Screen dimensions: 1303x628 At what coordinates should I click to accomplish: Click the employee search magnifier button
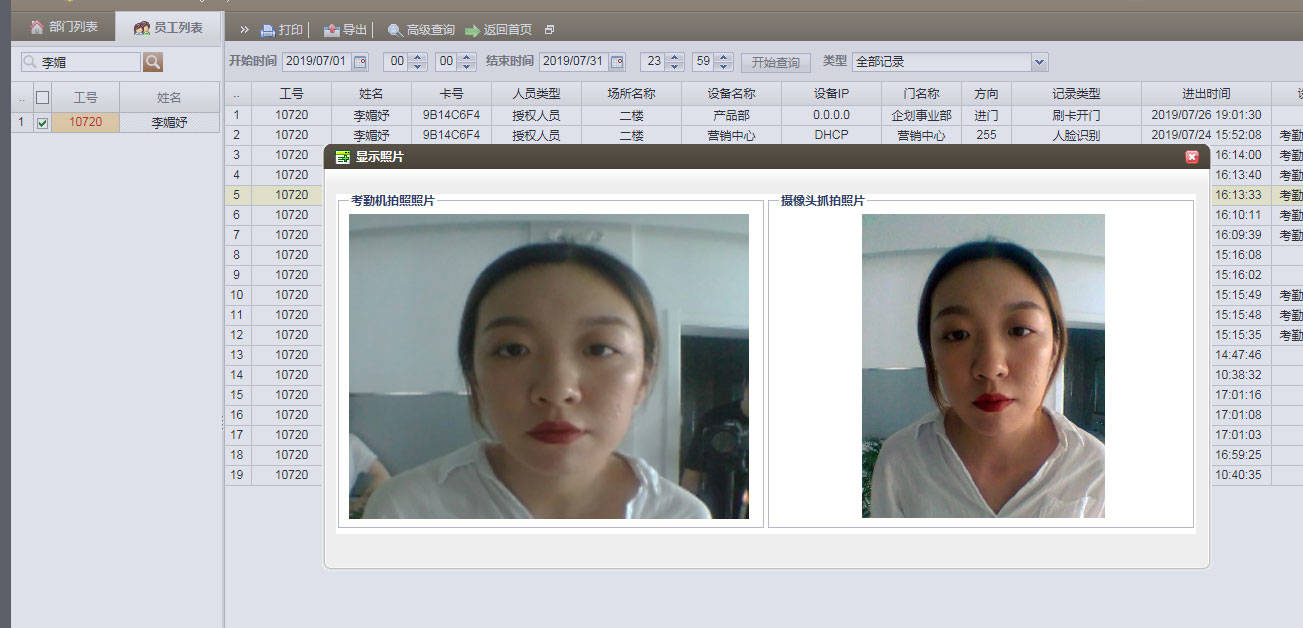click(x=153, y=62)
